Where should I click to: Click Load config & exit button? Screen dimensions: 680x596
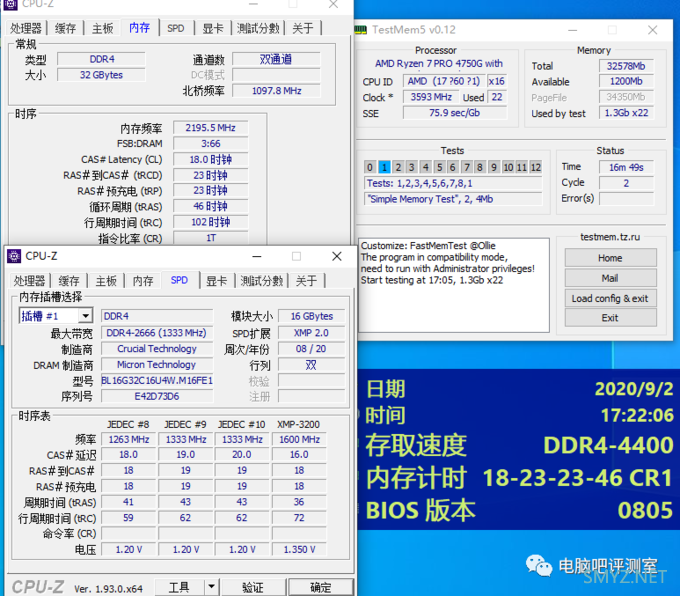[x=610, y=298]
